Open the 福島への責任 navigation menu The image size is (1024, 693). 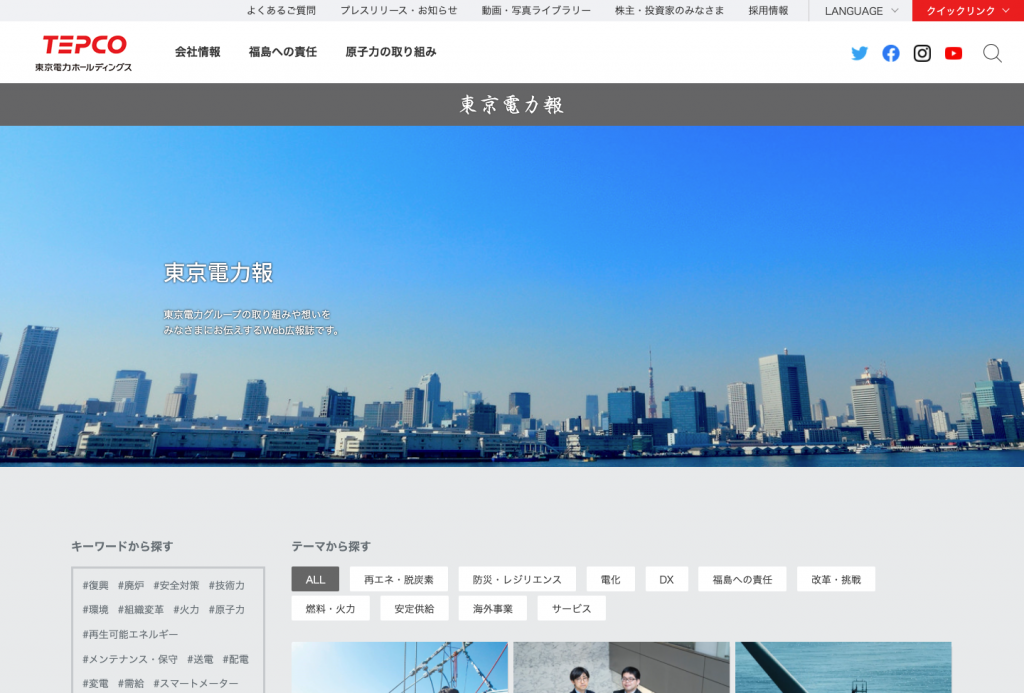(x=283, y=52)
